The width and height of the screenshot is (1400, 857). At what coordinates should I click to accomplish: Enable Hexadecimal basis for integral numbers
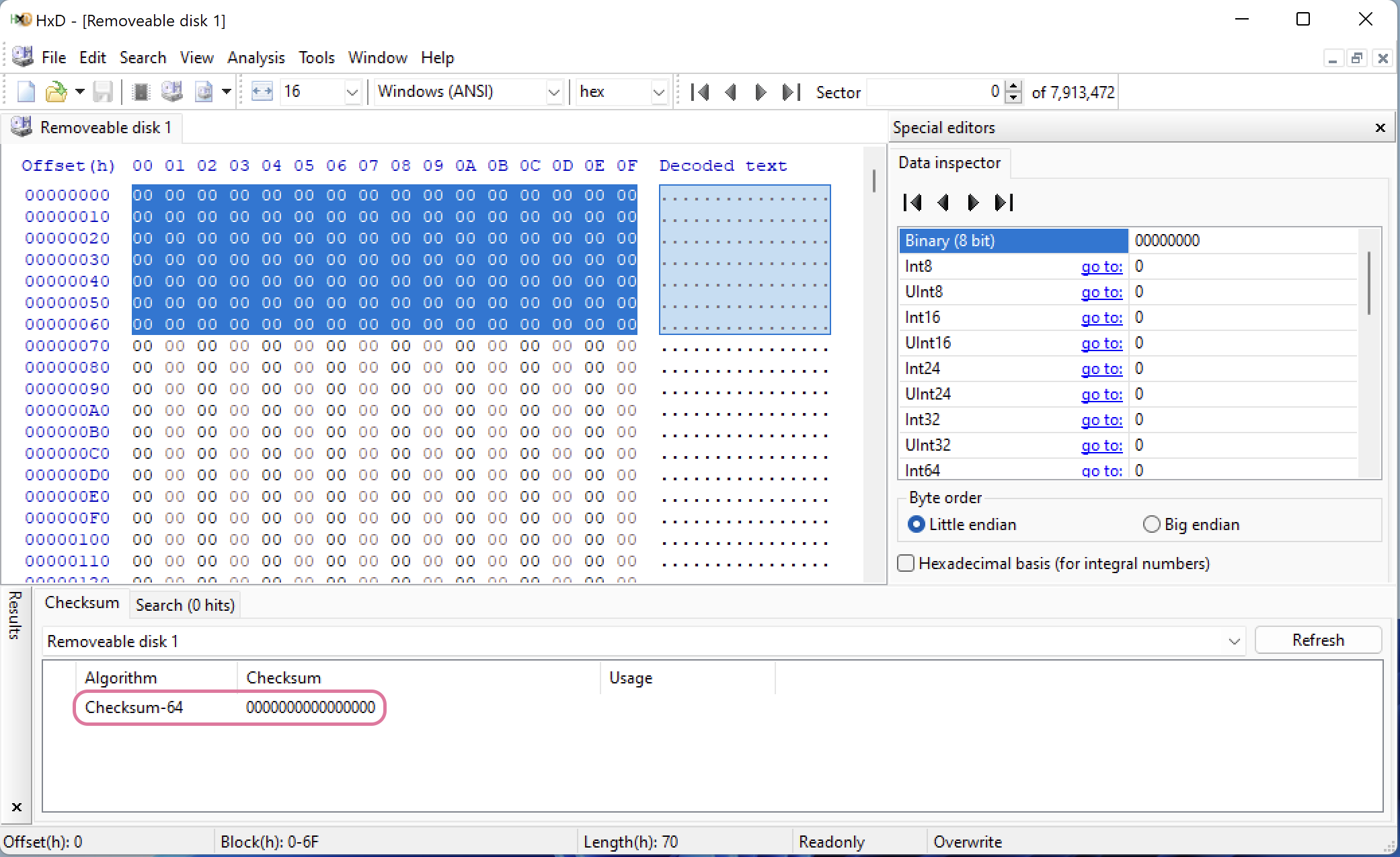click(1054, 564)
